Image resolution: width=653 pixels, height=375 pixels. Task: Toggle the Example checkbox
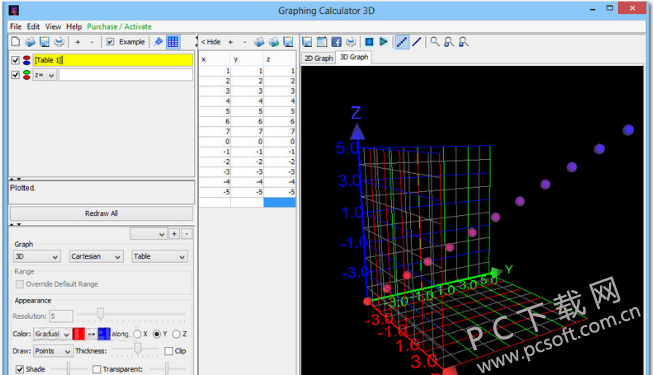coord(110,42)
